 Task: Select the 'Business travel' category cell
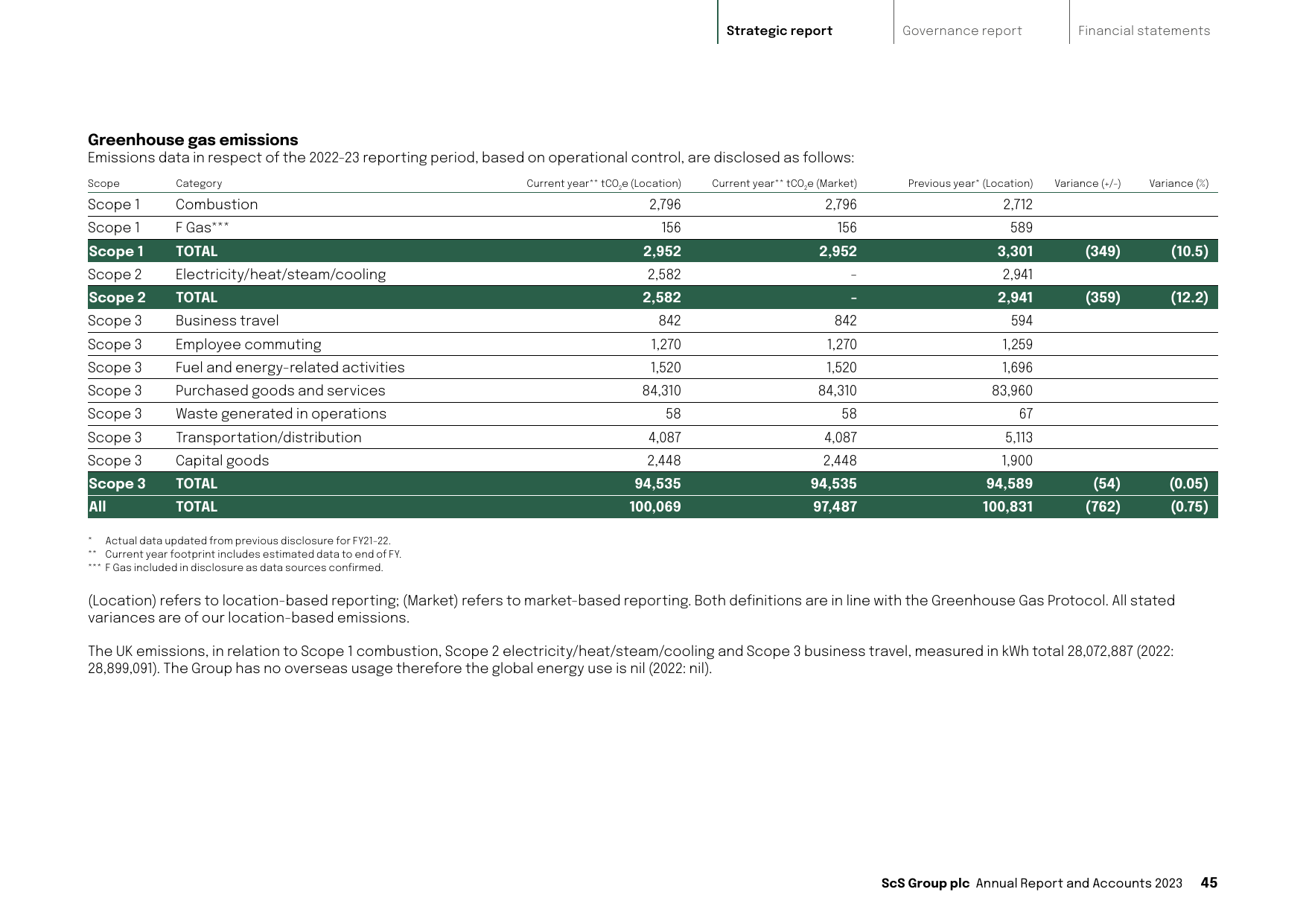(x=227, y=321)
